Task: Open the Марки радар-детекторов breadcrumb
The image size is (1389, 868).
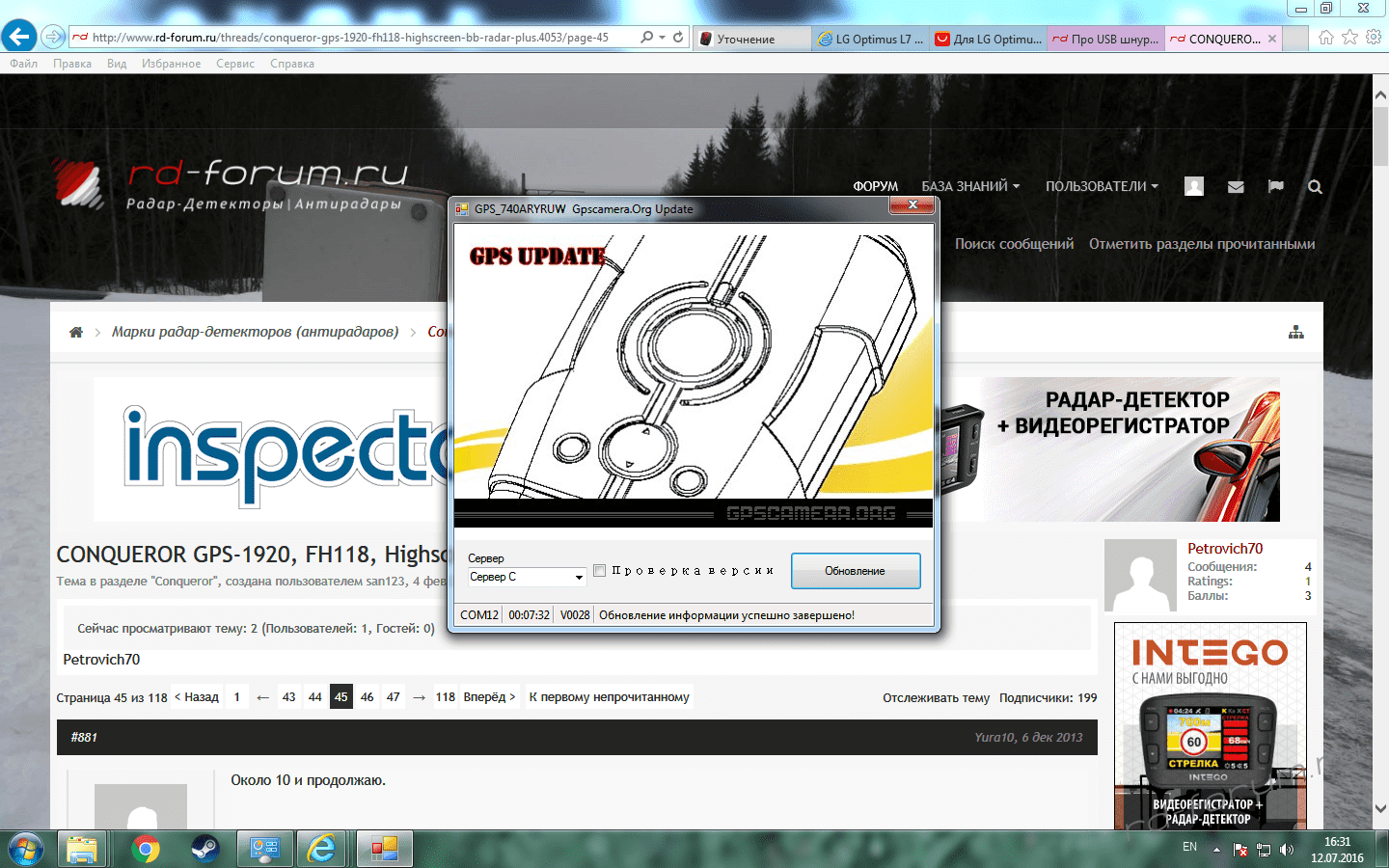Action: click(255, 332)
